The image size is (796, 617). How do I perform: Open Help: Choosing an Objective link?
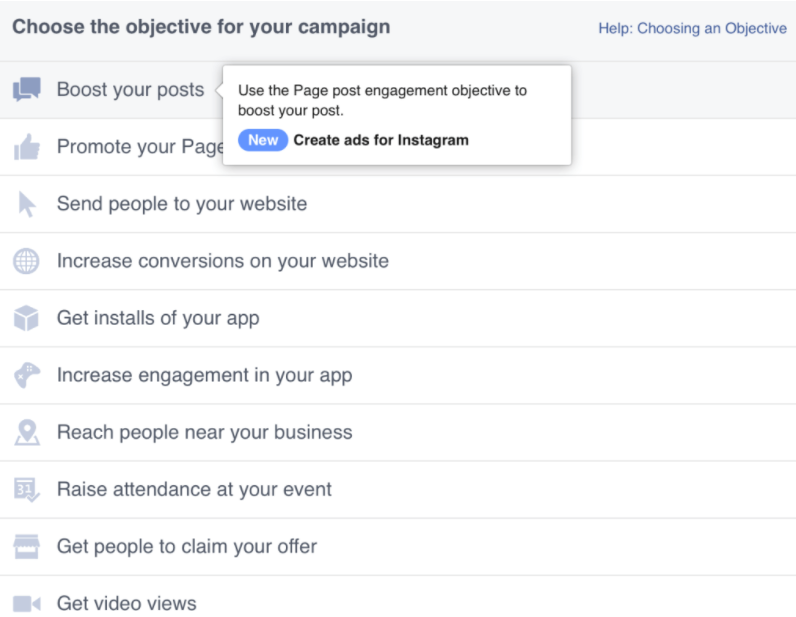coord(692,28)
